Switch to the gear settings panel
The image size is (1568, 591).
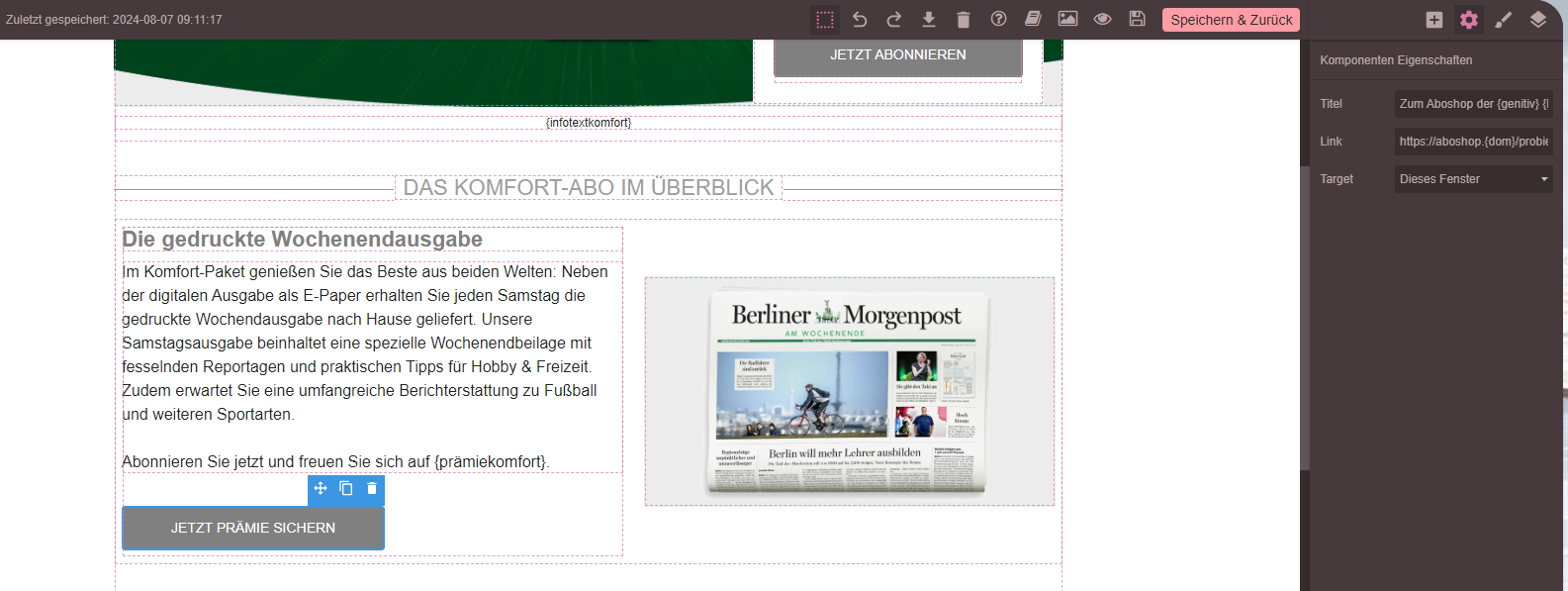(x=1469, y=20)
